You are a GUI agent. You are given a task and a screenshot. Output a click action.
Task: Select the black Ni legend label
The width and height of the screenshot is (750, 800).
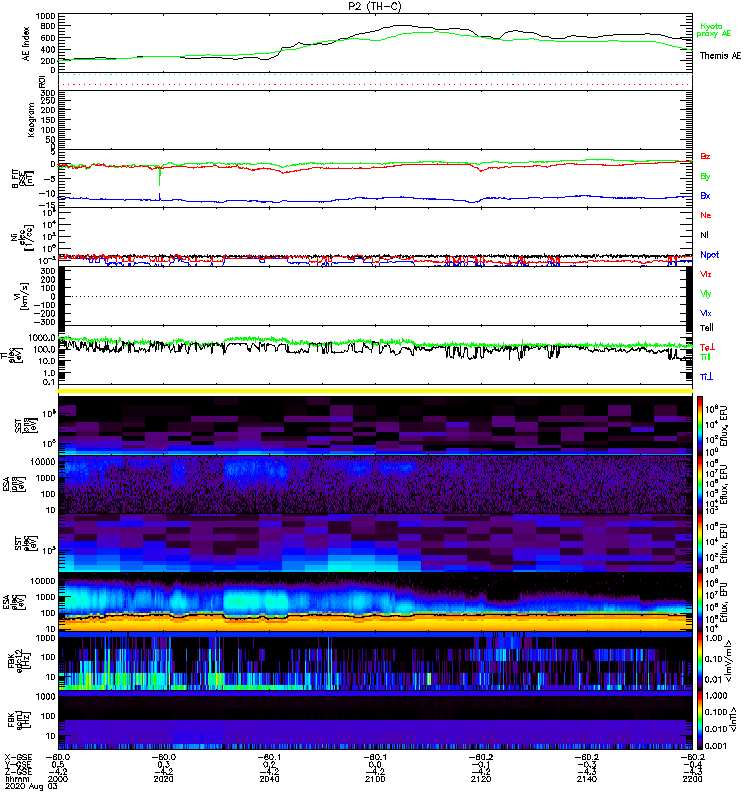tap(704, 235)
